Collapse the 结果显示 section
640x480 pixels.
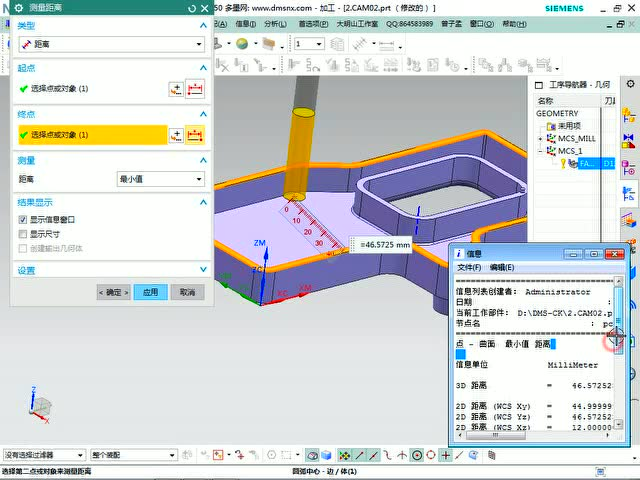(x=203, y=202)
